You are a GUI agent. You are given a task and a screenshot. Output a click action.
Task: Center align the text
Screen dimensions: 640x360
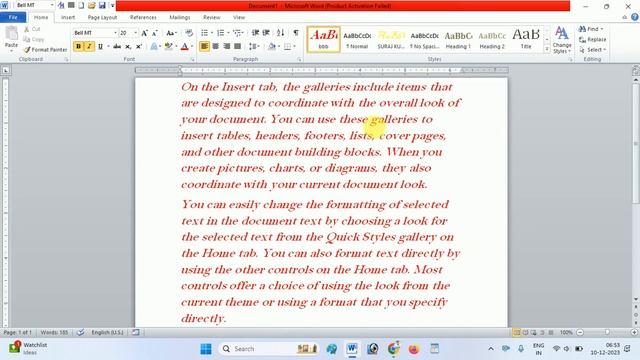pos(216,47)
